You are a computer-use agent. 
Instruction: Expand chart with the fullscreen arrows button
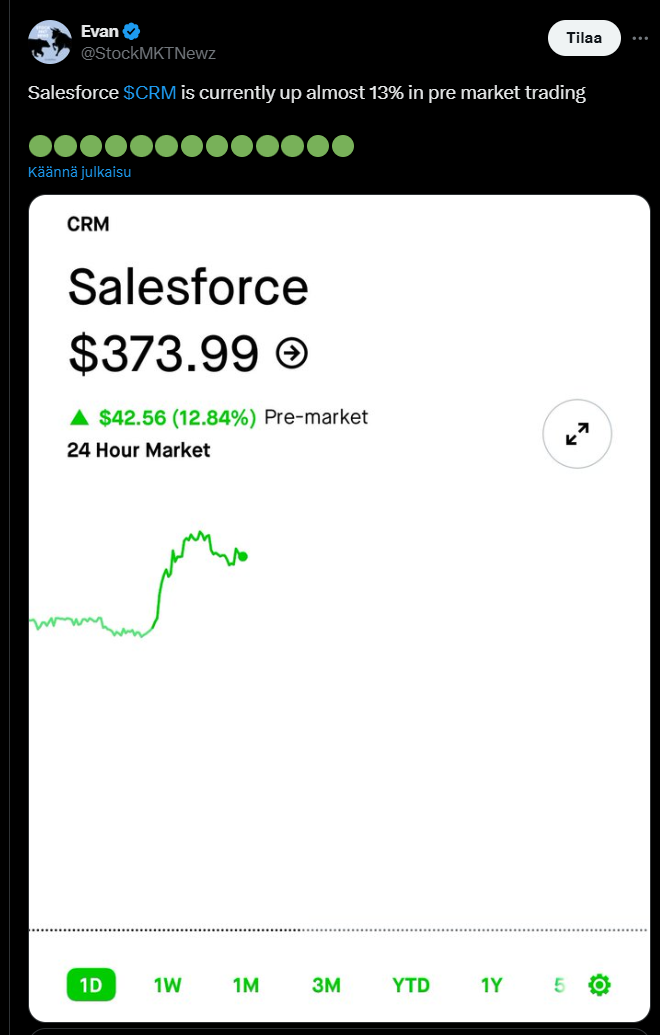[577, 434]
